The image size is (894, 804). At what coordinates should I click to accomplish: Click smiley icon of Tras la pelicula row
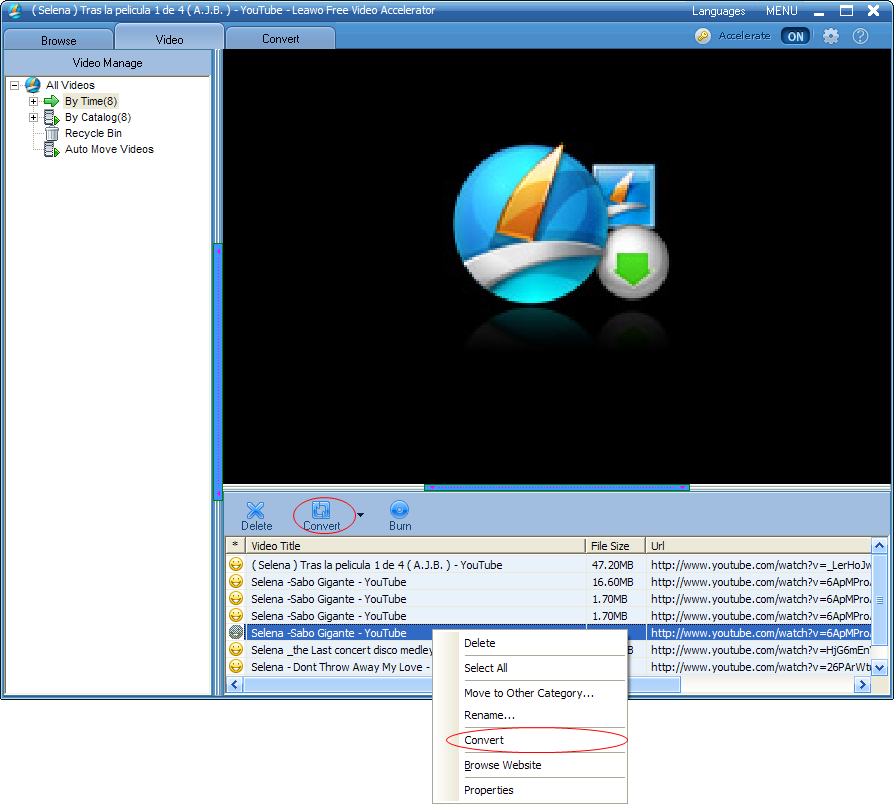point(235,565)
